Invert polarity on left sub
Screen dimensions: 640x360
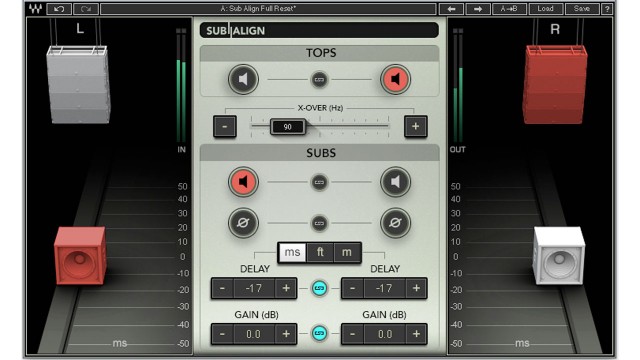tap(243, 223)
